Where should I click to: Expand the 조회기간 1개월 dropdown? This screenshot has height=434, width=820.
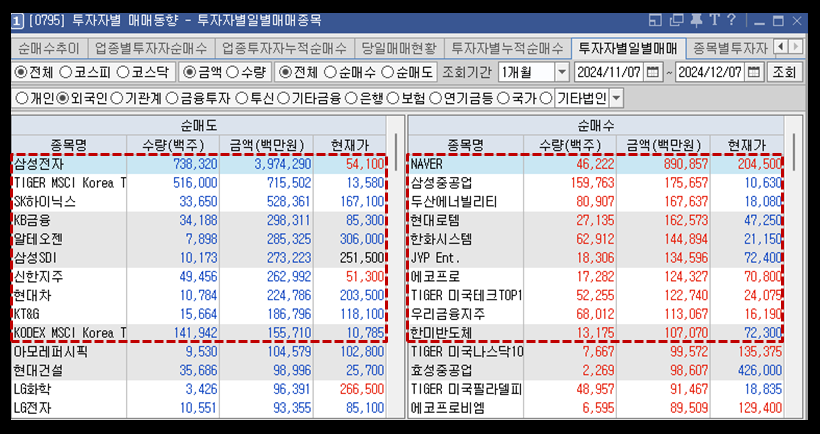[x=562, y=72]
